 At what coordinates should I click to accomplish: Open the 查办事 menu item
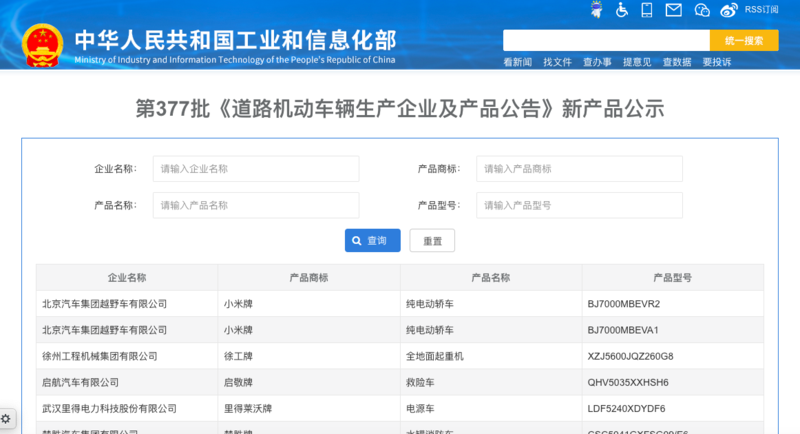[x=597, y=62]
